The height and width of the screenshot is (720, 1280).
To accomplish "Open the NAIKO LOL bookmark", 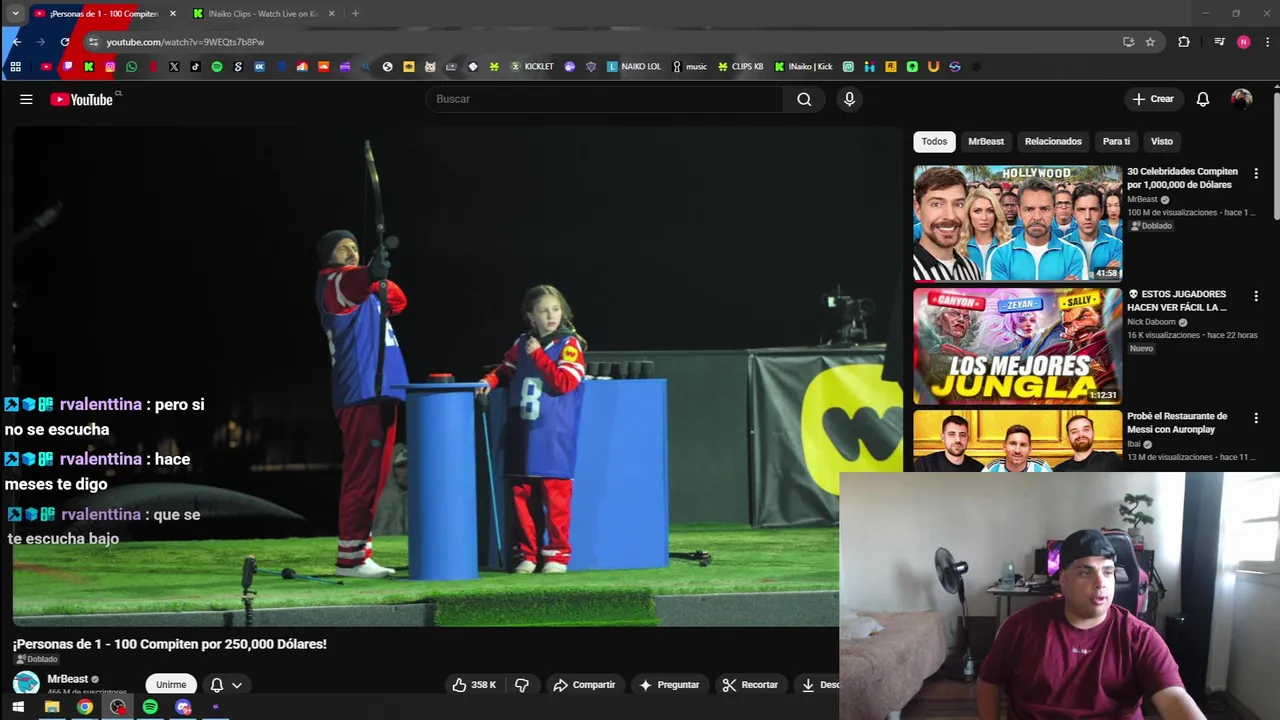I will [x=634, y=67].
